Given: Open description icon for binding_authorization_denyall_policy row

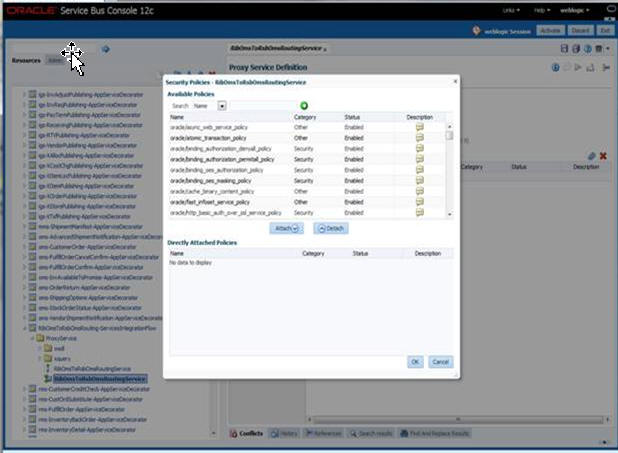Looking at the screenshot, I should pos(420,148).
